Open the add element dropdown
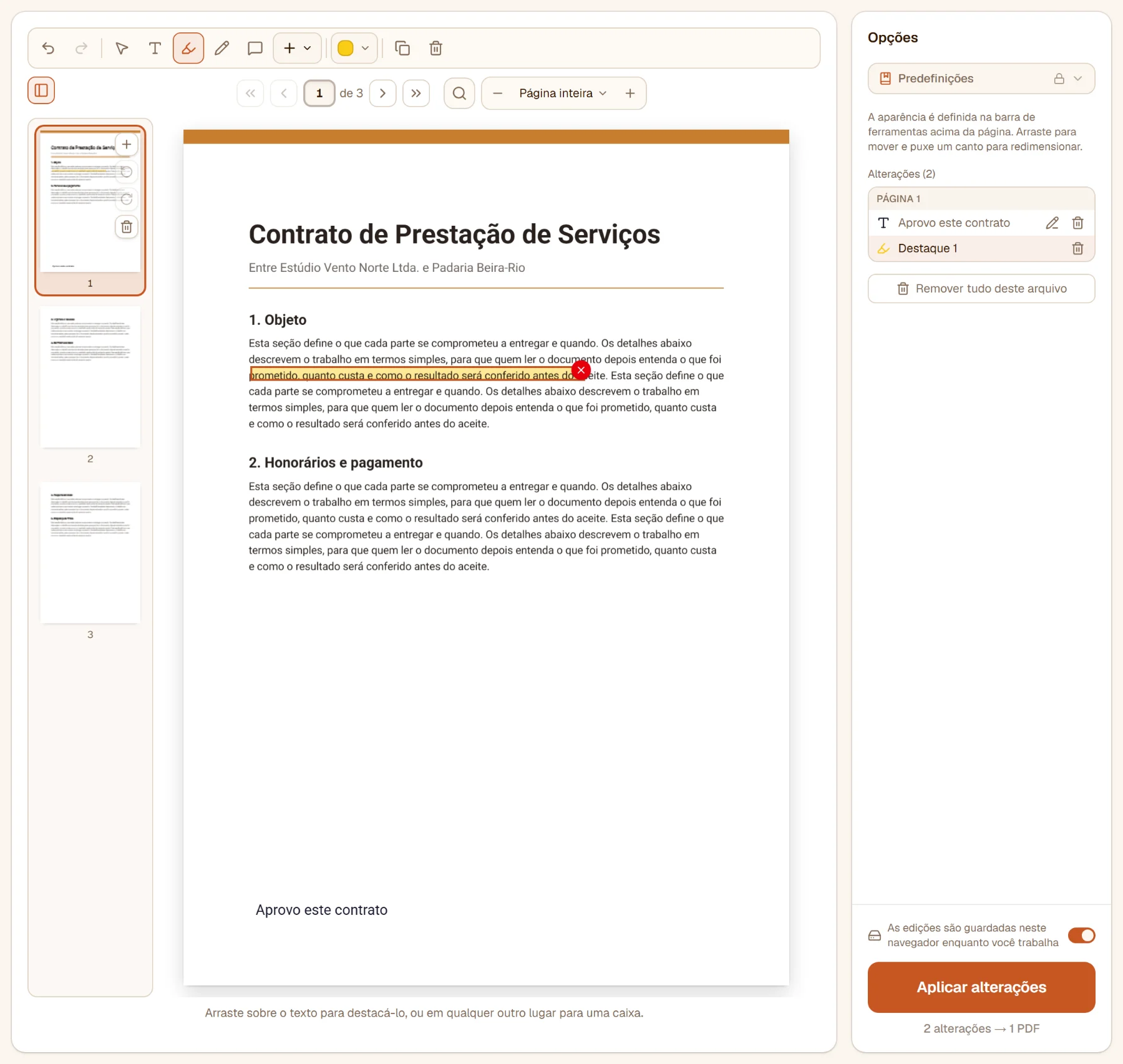Viewport: 1123px width, 1064px height. coord(297,48)
